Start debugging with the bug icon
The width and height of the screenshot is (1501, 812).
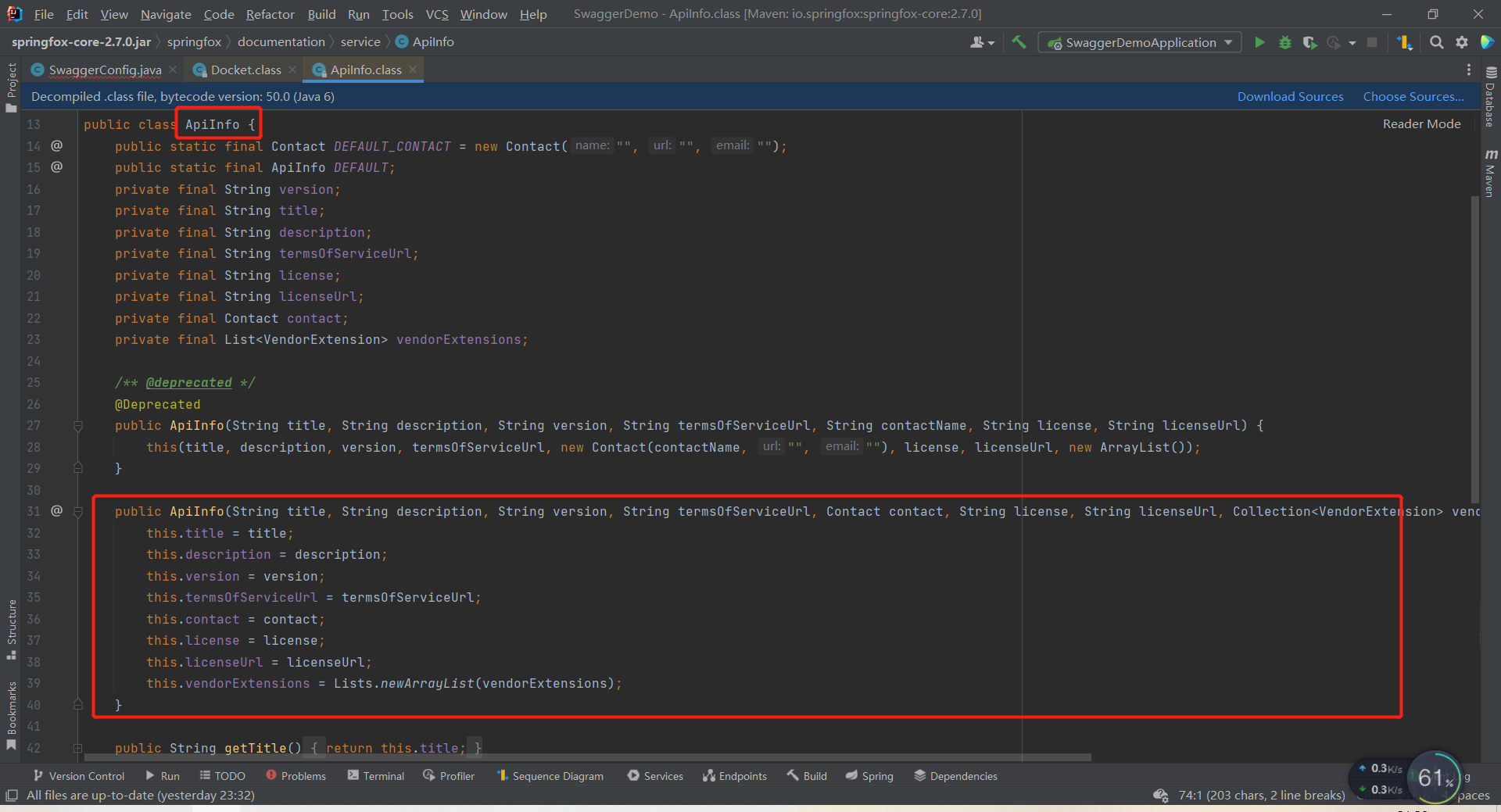click(x=1284, y=42)
